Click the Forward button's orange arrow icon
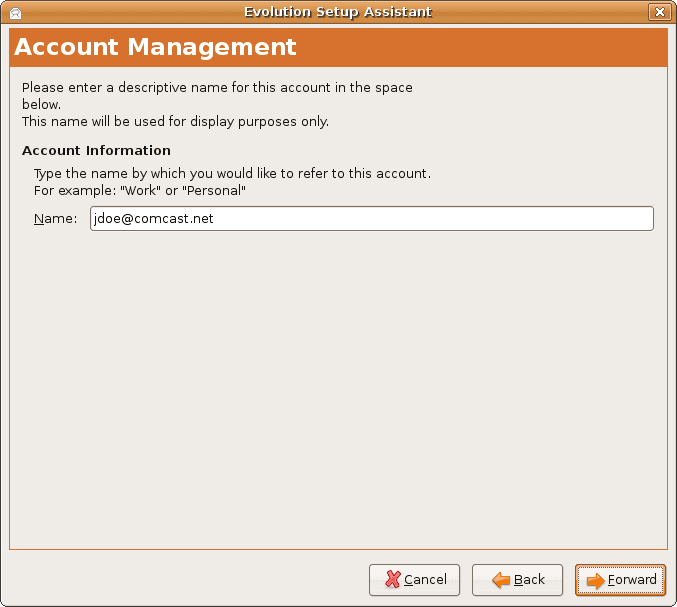The image size is (677, 607). click(595, 580)
